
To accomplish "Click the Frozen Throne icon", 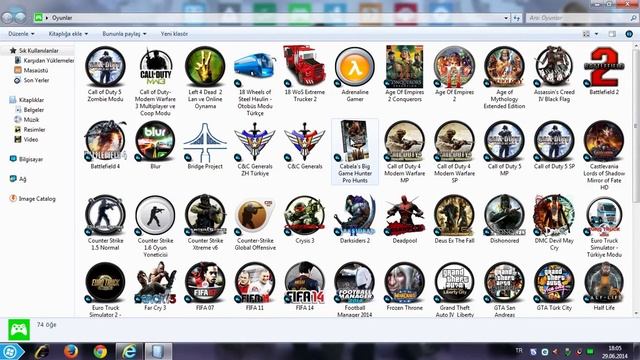I will [404, 282].
